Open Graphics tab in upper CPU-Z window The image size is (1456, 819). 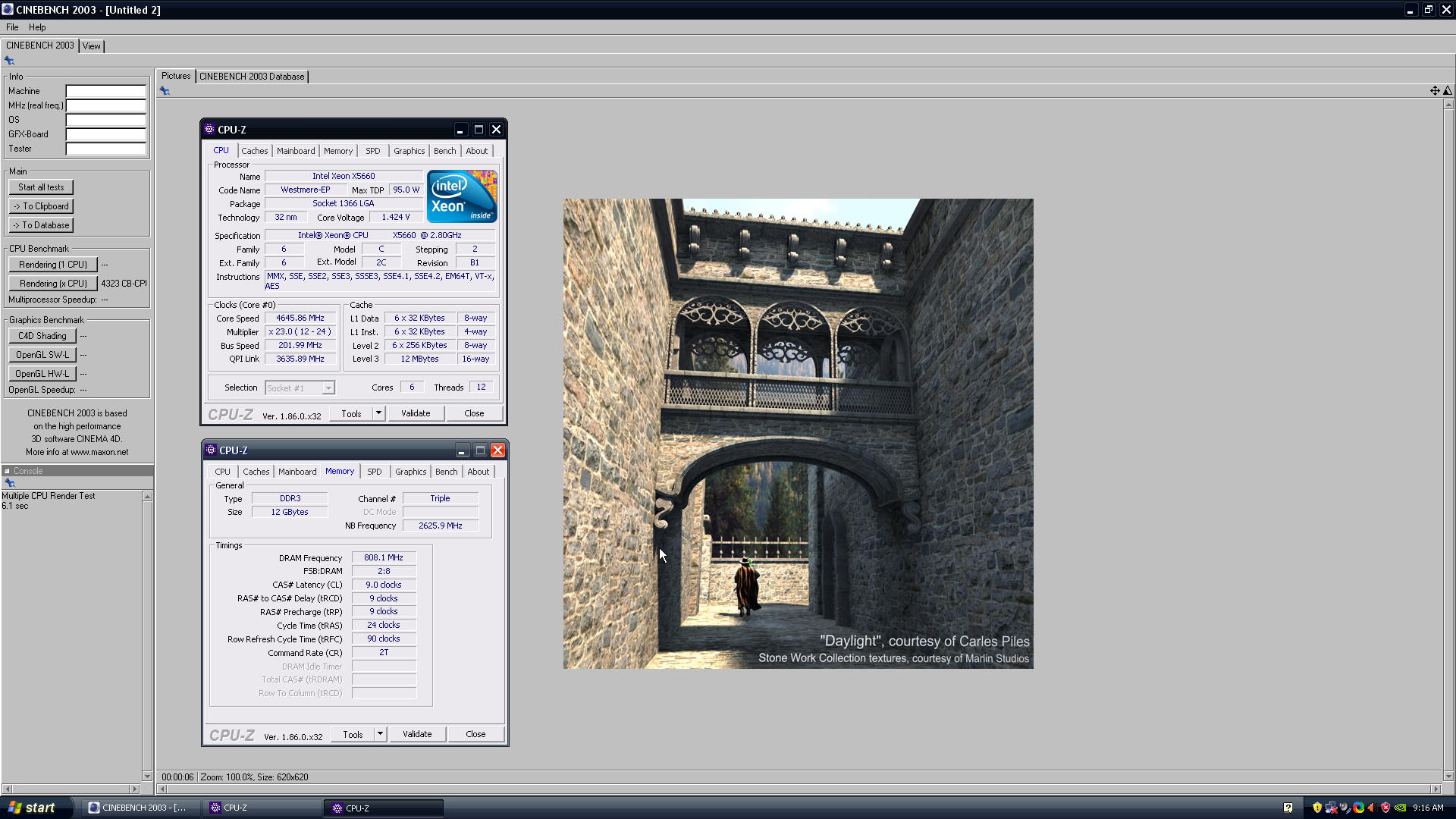pos(409,151)
